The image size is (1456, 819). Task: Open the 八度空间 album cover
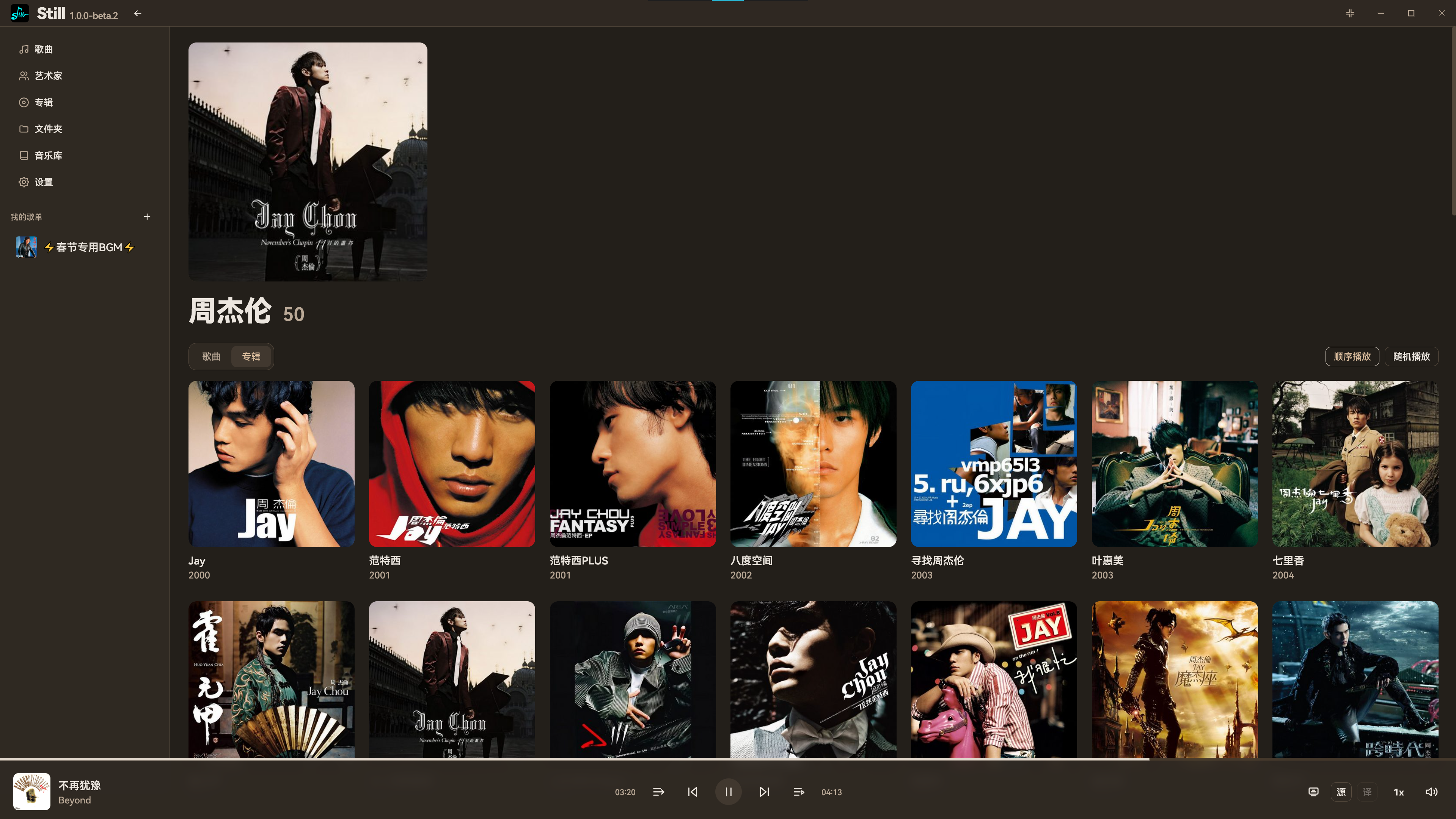[x=814, y=464]
